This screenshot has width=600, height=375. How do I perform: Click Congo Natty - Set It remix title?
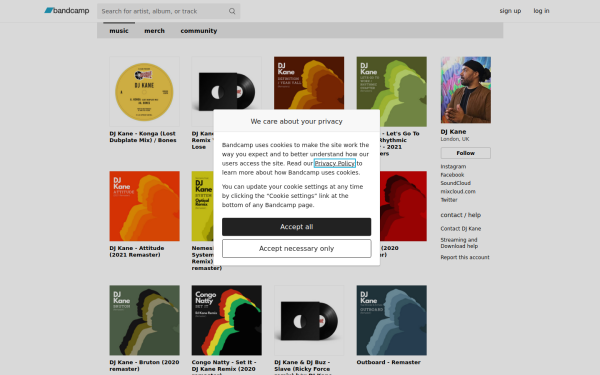[224, 367]
